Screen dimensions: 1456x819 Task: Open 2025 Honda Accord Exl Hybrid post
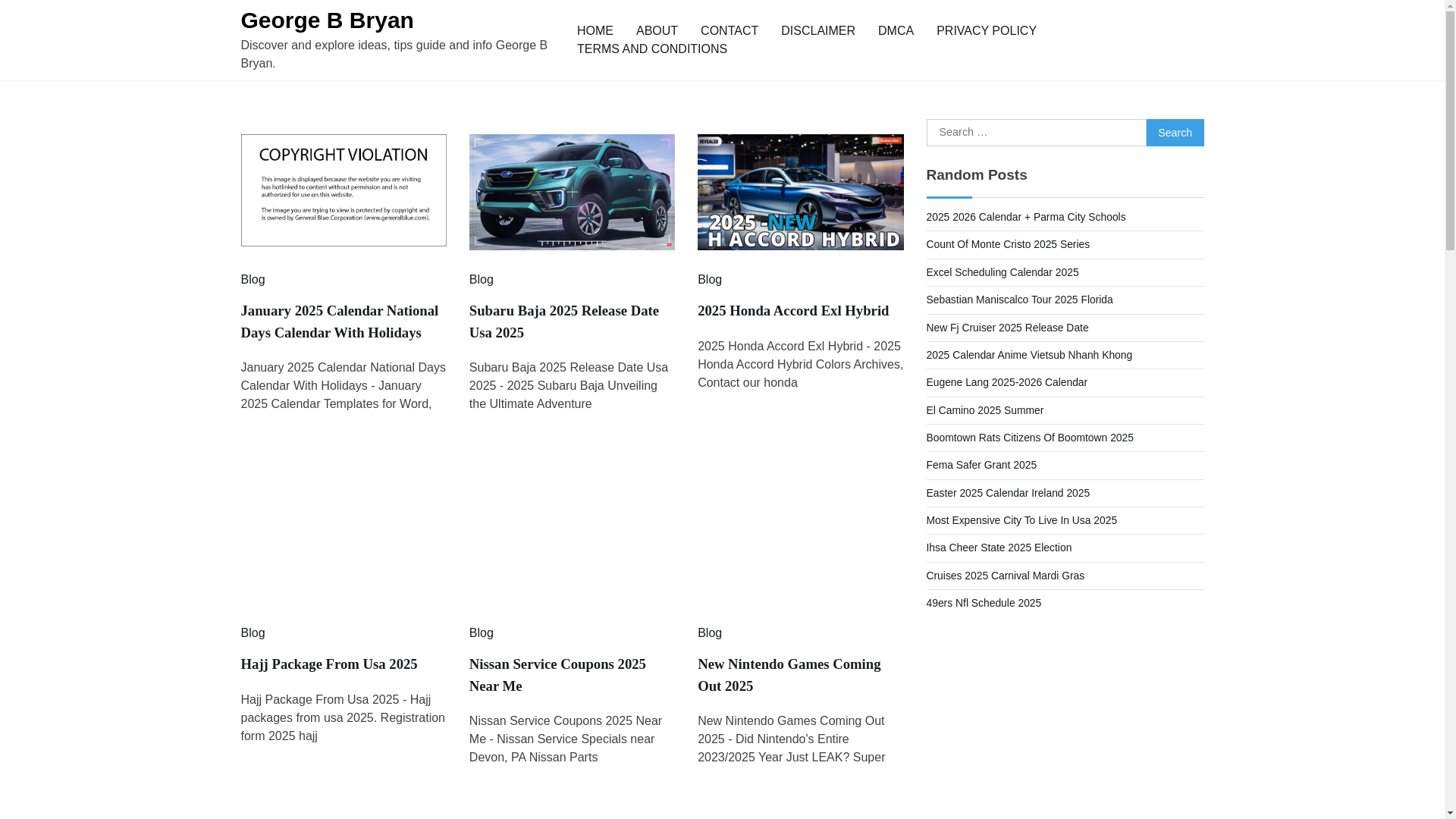click(x=793, y=311)
